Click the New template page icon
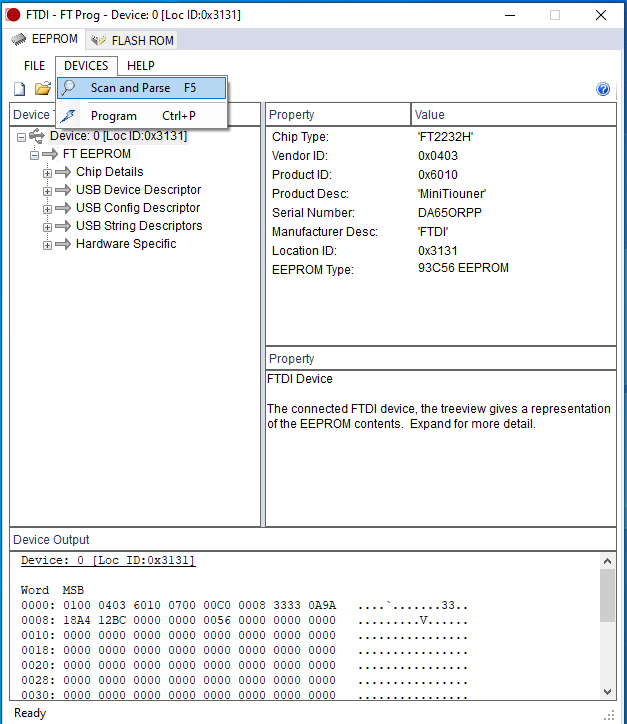The image size is (627, 724). [19, 89]
